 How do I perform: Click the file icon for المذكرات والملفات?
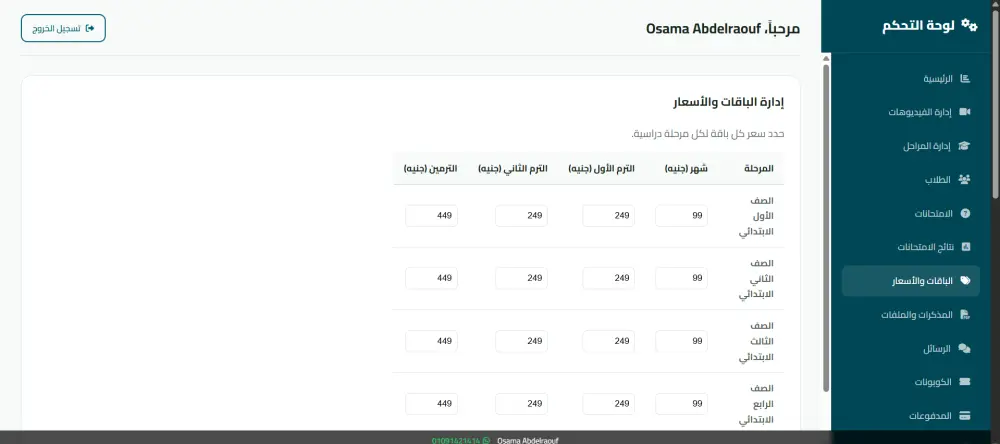click(x=965, y=314)
